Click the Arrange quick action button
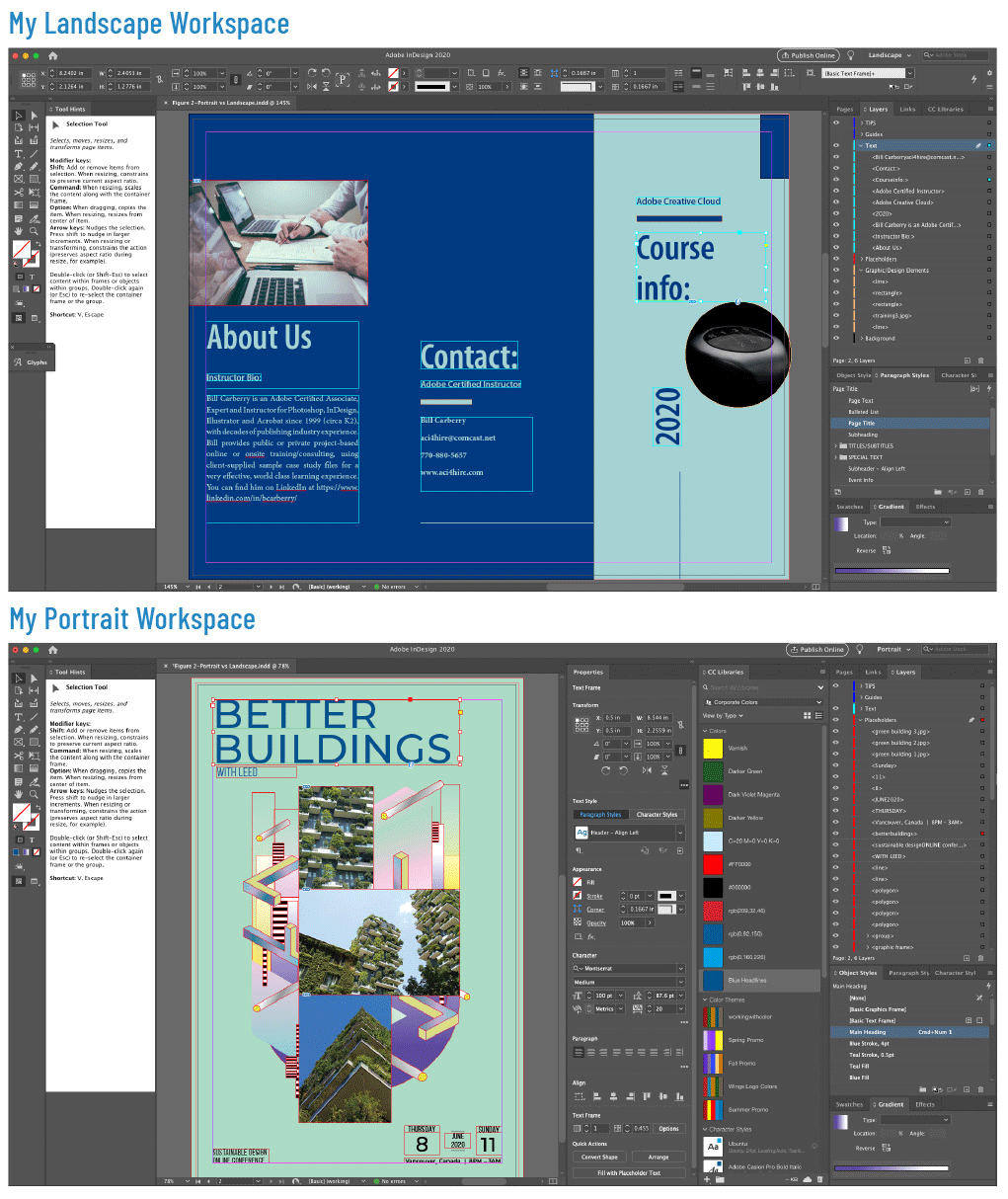The height and width of the screenshot is (1199, 1008). tap(659, 1157)
